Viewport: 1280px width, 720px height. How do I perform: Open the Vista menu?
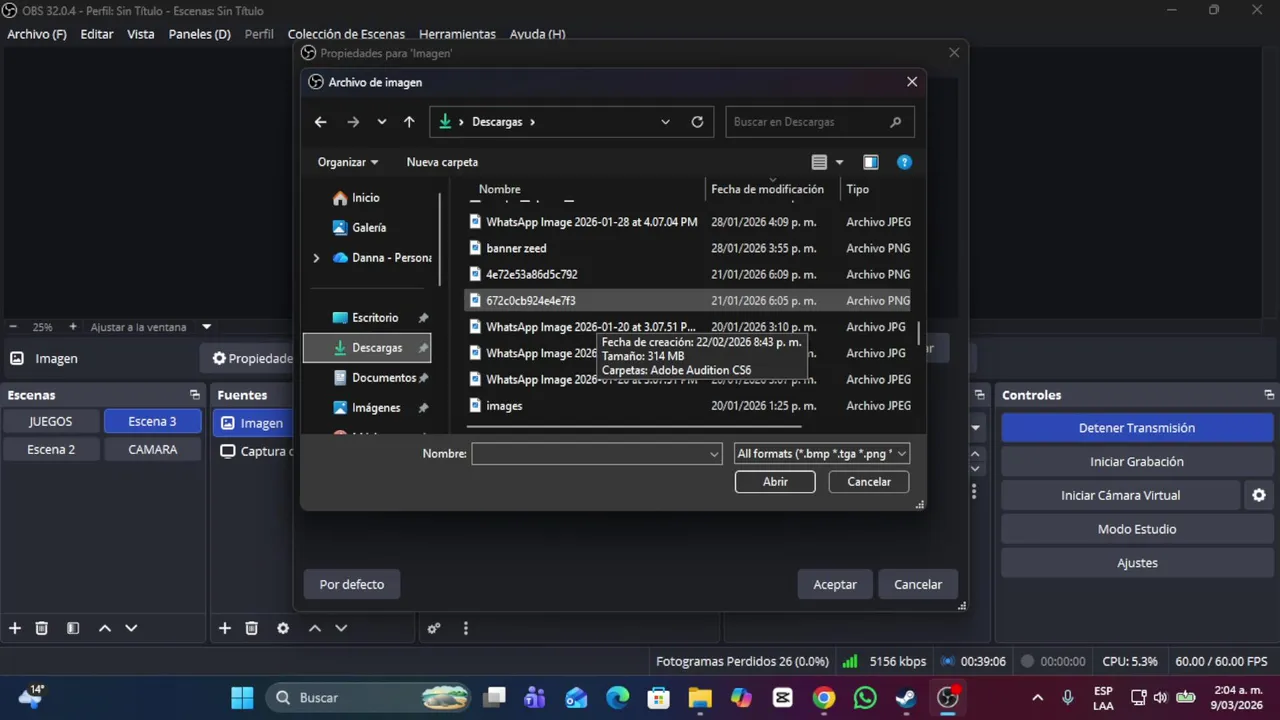point(141,34)
